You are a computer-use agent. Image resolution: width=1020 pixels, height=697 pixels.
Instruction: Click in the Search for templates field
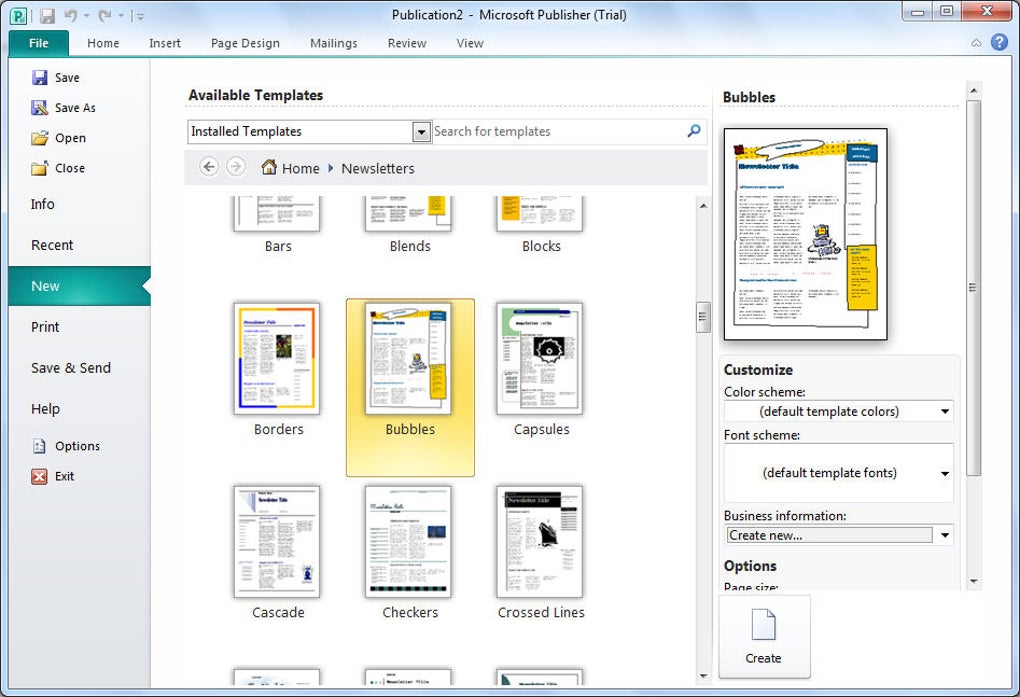click(x=555, y=131)
